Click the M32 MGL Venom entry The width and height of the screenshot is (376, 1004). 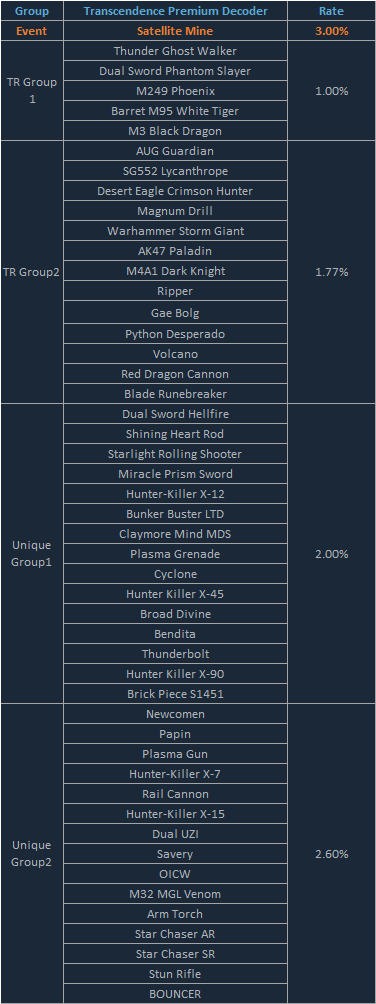(176, 894)
